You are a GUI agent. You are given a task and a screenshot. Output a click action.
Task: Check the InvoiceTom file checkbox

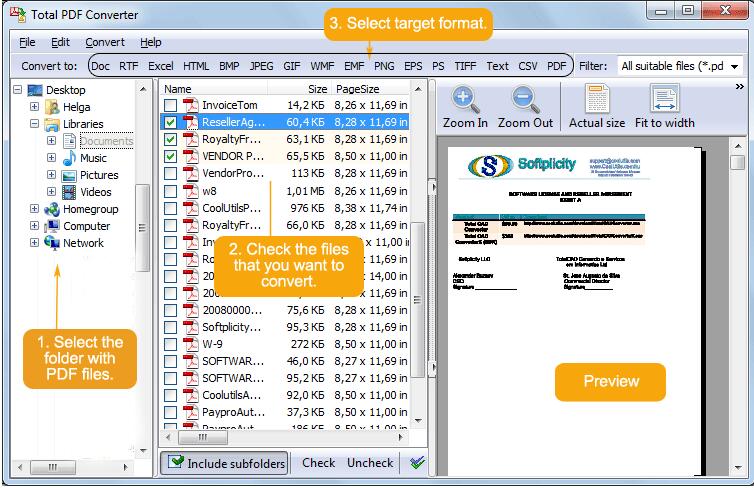tap(170, 105)
